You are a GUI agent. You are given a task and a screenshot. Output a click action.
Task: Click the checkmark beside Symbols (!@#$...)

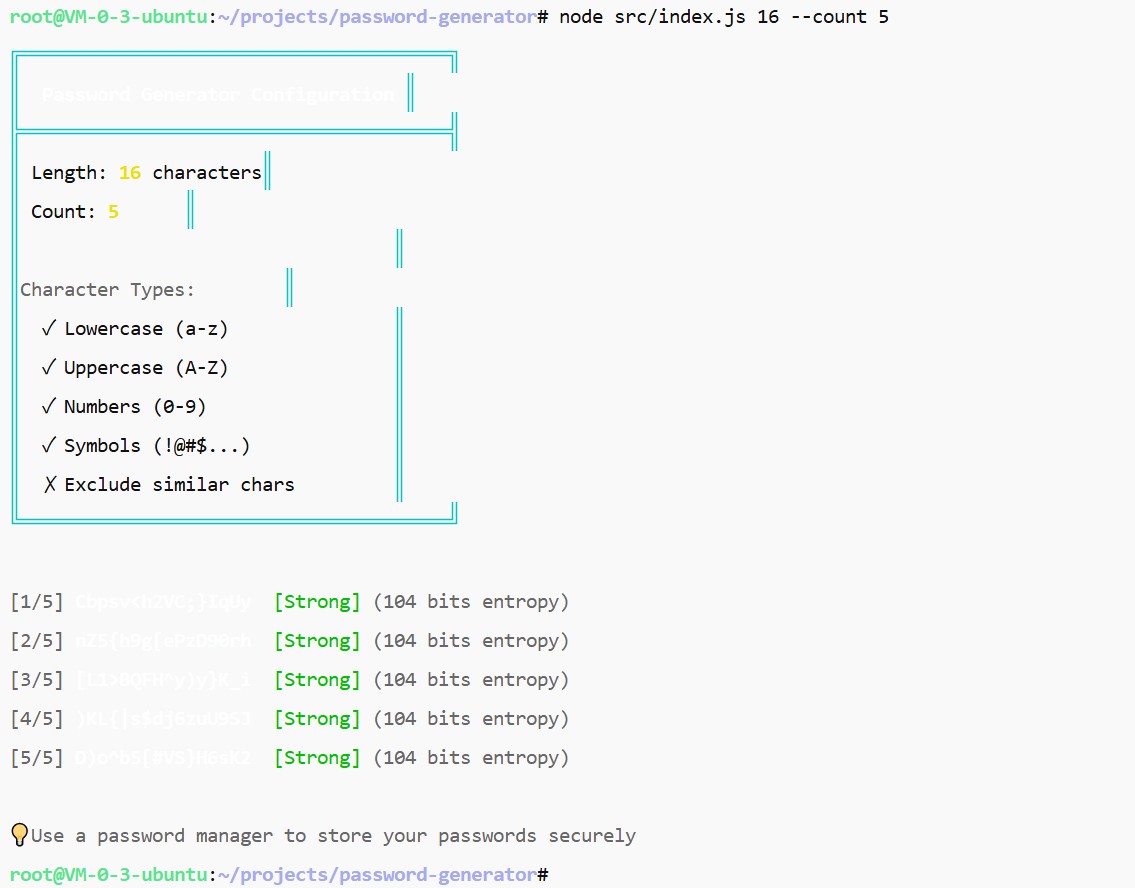tap(48, 445)
